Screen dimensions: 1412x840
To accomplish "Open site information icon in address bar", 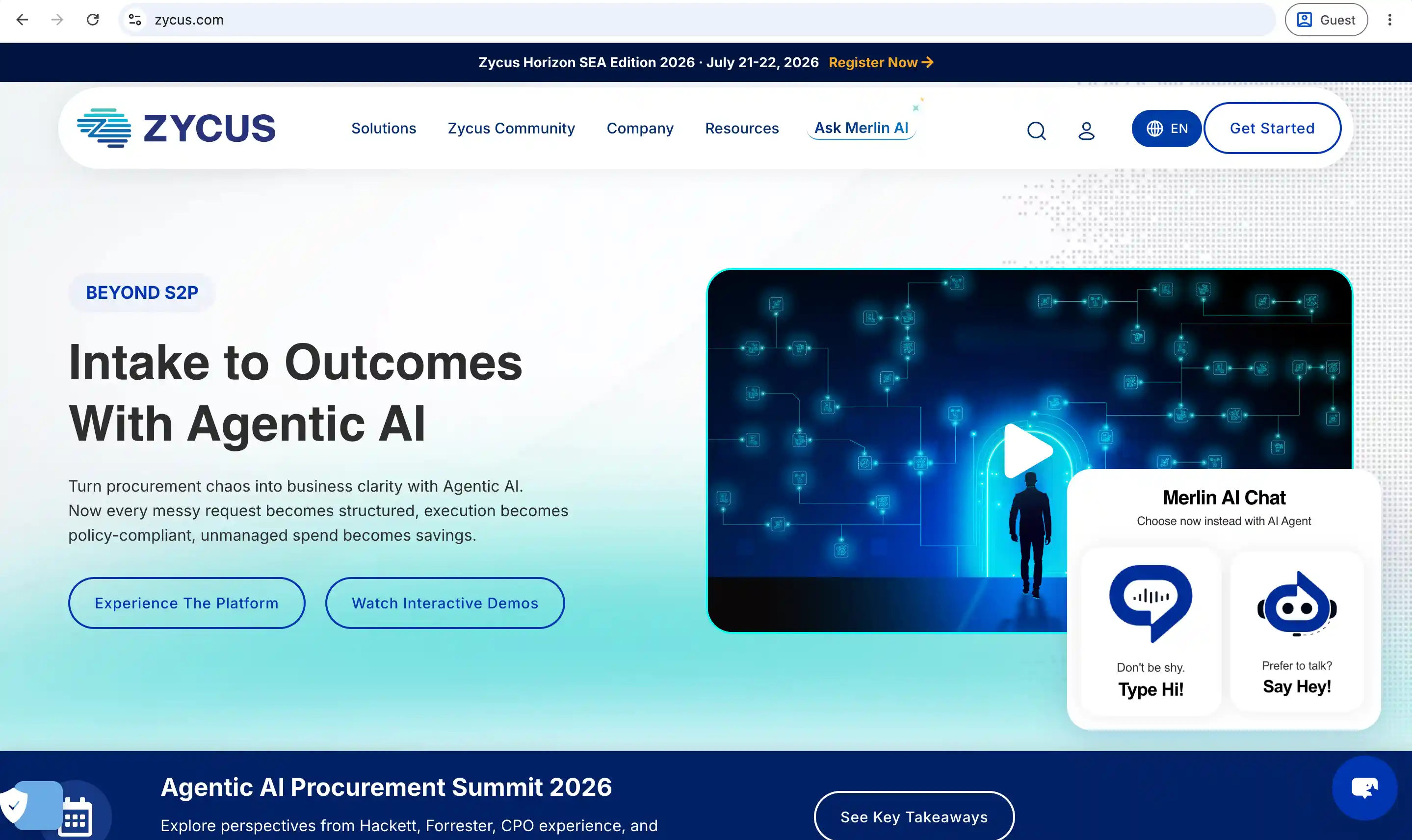I will [135, 20].
